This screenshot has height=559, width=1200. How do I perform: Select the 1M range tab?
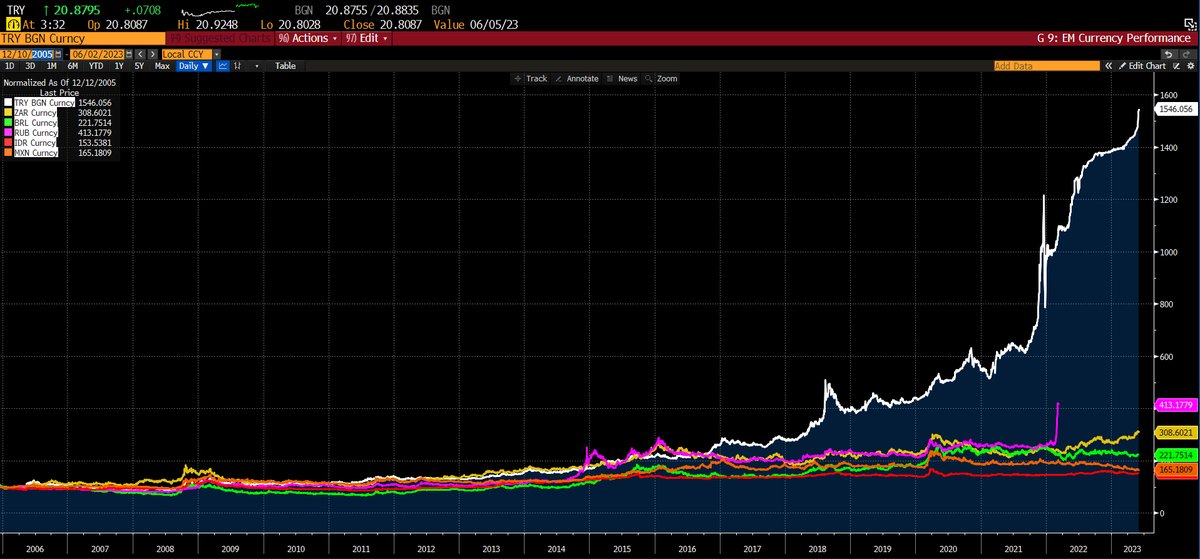click(51, 66)
